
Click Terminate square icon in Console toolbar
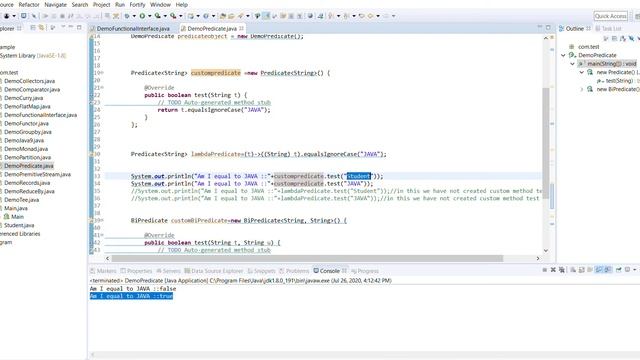pyautogui.click(x=544, y=270)
